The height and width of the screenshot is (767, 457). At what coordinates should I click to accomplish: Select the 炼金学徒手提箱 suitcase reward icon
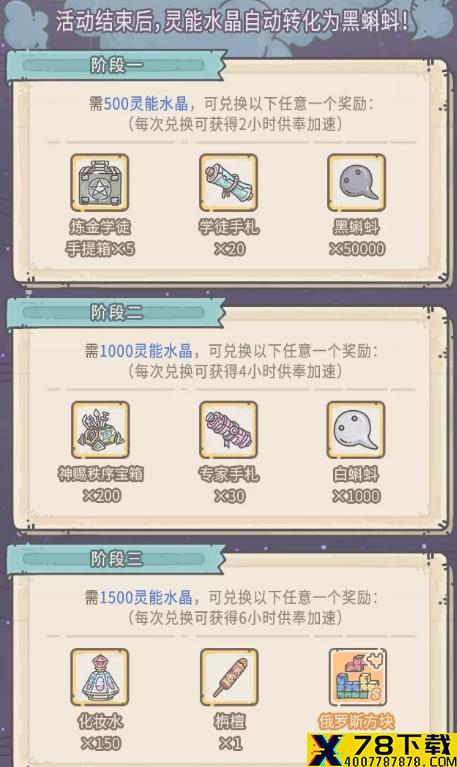coord(100,182)
